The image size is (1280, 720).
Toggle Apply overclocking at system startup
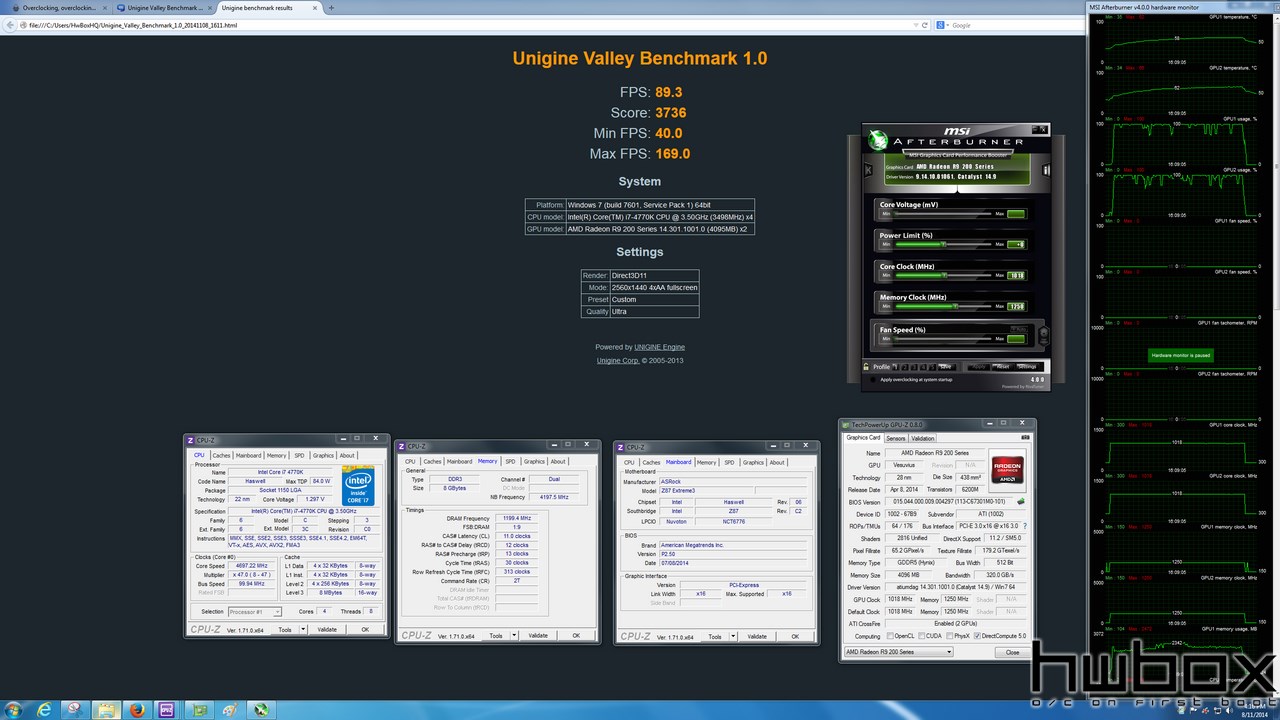(x=872, y=380)
